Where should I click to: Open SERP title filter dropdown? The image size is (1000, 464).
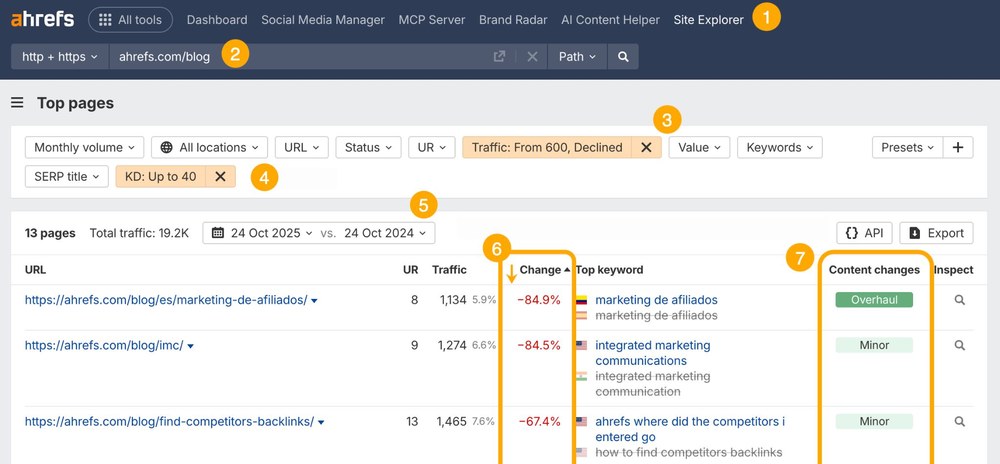coord(66,177)
